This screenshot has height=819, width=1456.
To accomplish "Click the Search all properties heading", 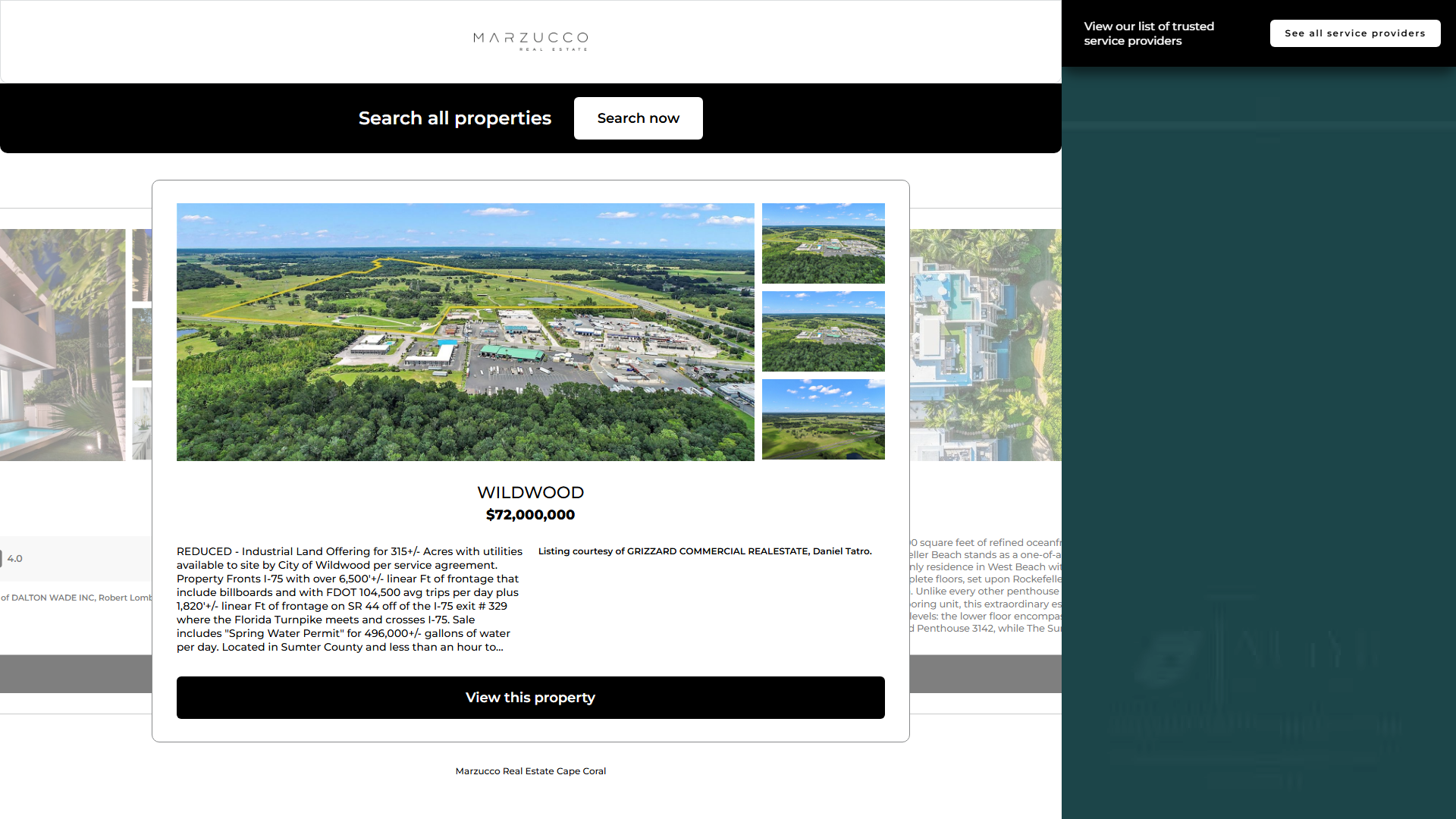I will point(454,118).
